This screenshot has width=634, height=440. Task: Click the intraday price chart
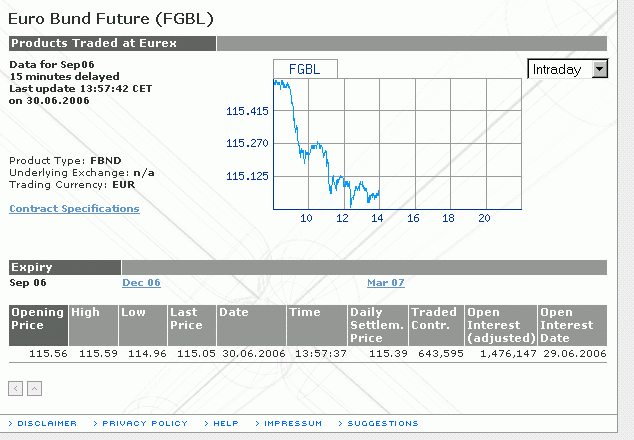point(399,143)
